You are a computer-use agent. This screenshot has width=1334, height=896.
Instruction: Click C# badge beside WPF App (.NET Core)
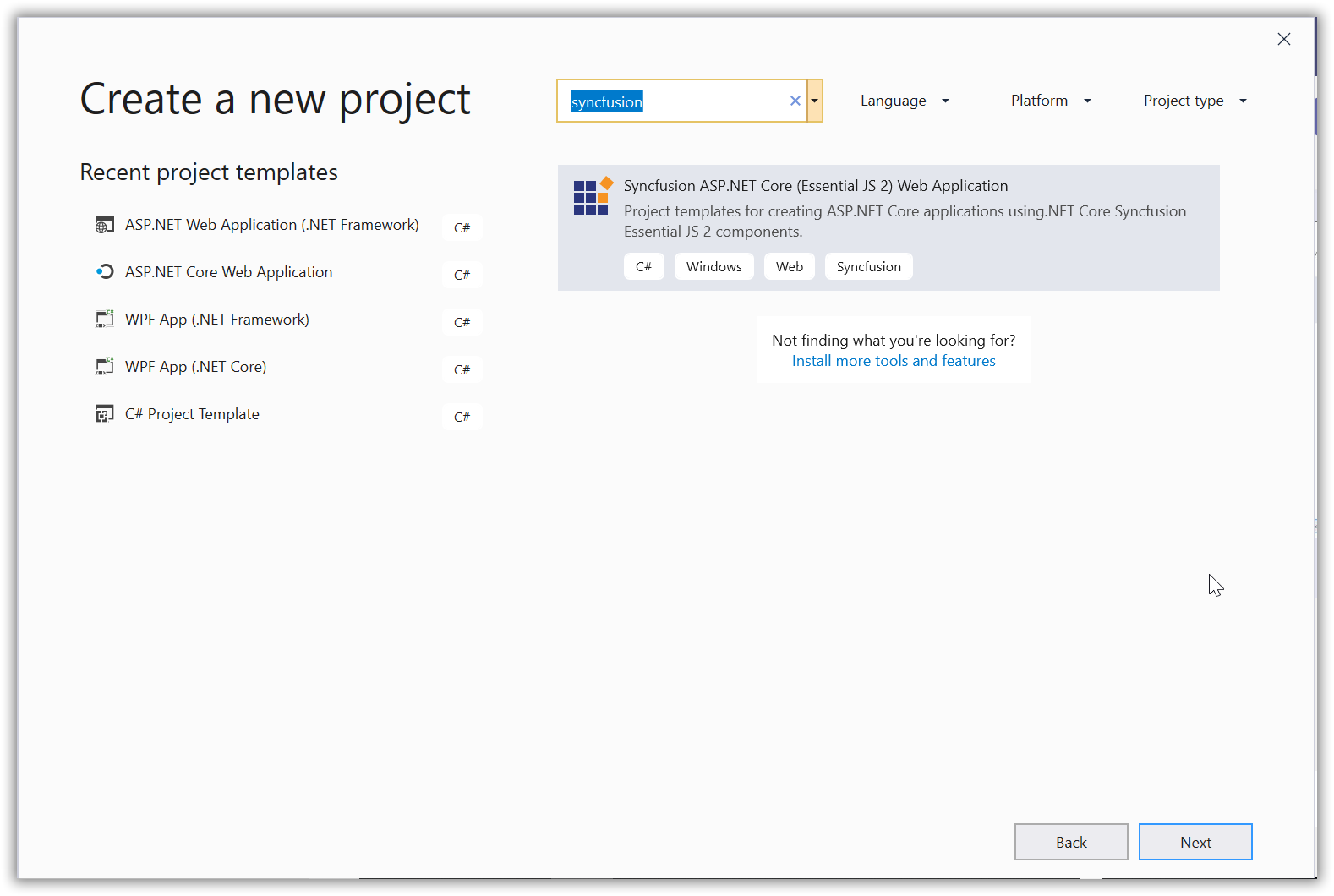coord(462,369)
